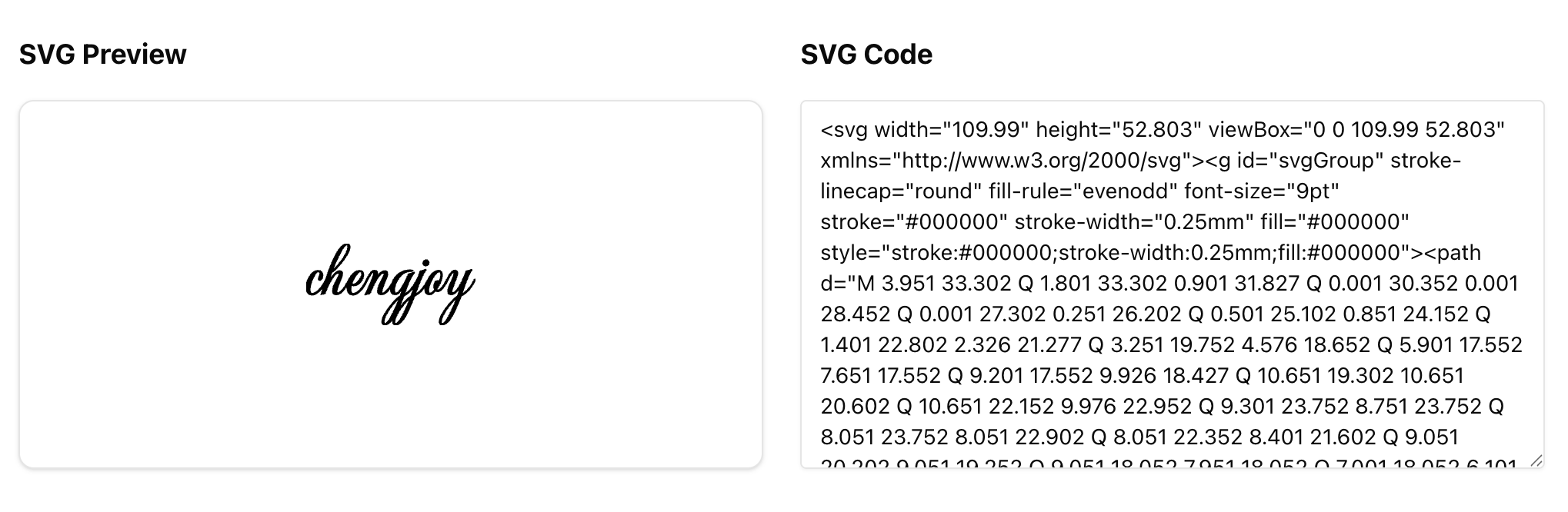Click the stroke="#000000" attribute text
The image size is (1568, 512).
(913, 222)
